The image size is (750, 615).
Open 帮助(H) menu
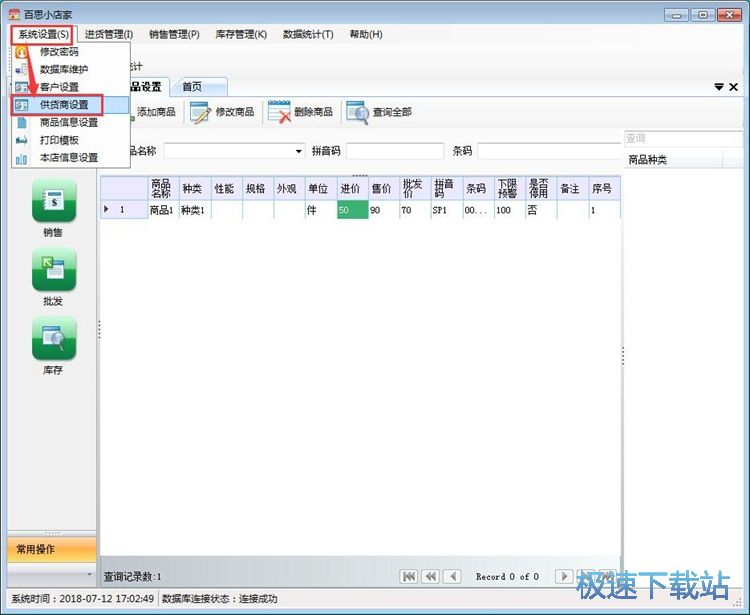366,34
